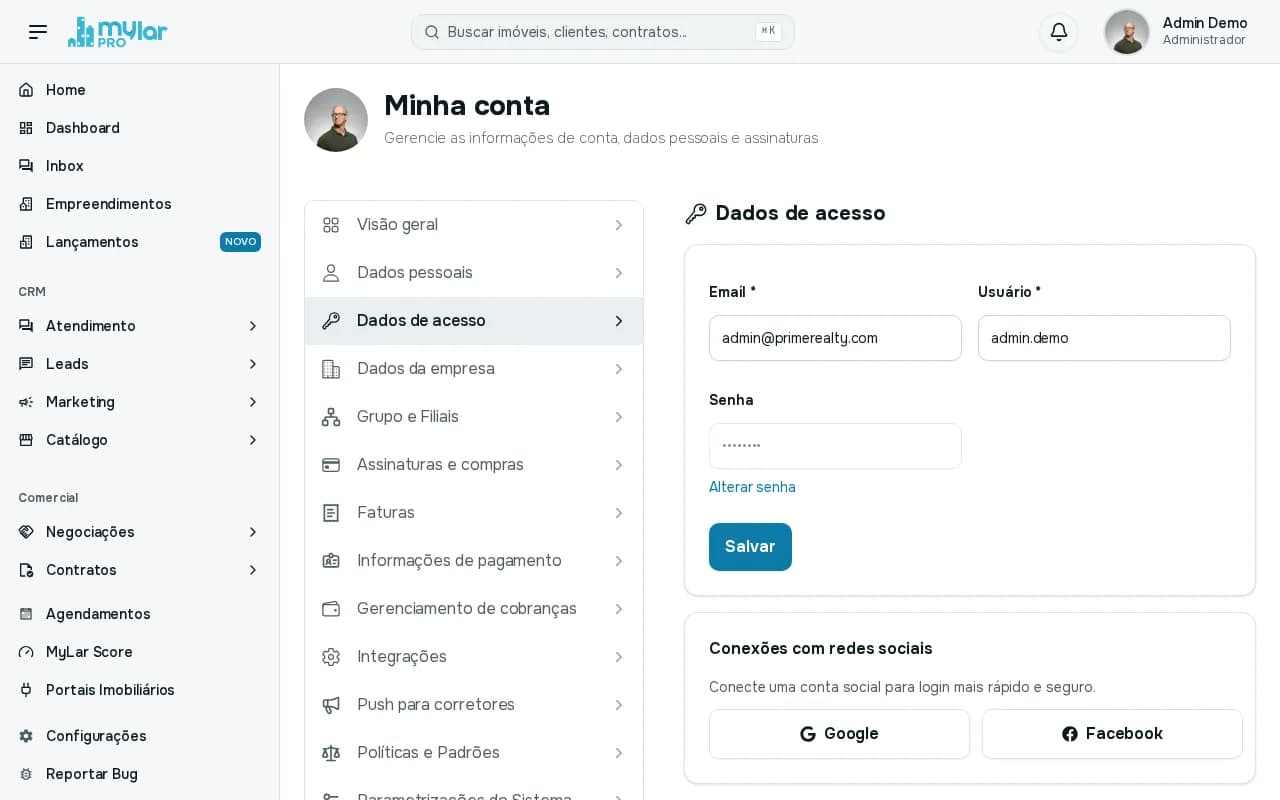Click the Empreendimentos building icon
Image resolution: width=1280 pixels, height=800 pixels.
(26, 204)
